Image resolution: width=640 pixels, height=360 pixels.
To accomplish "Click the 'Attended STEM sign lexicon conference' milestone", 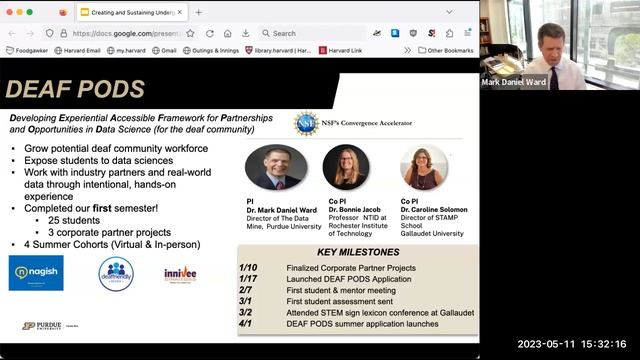I will pyautogui.click(x=380, y=313).
